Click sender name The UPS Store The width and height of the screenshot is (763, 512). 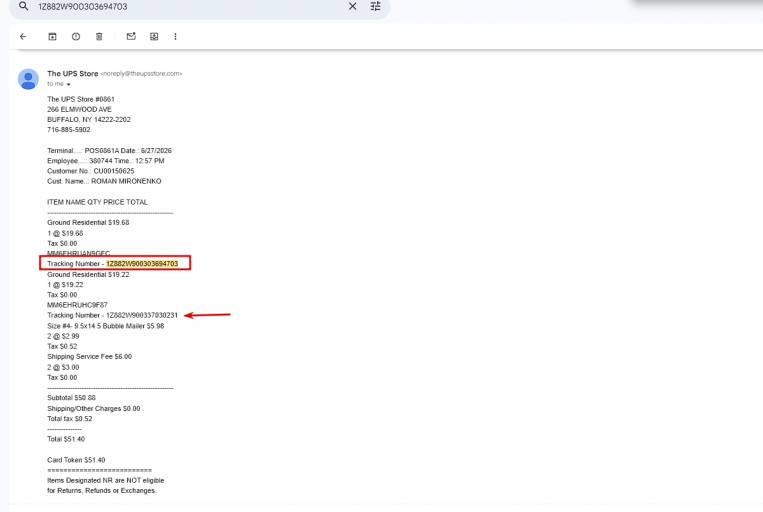[x=73, y=73]
